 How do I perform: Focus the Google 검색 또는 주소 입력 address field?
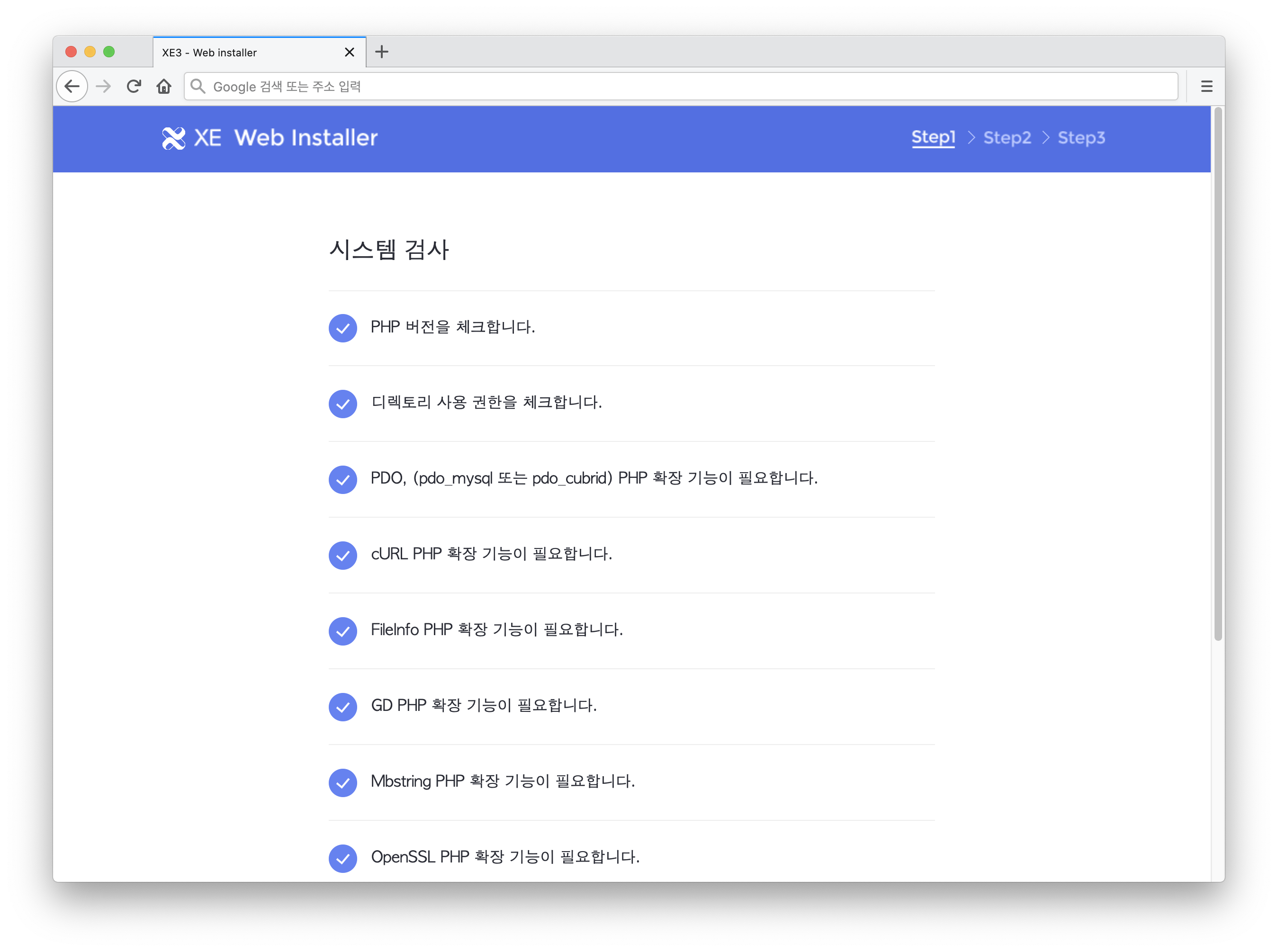(x=681, y=87)
